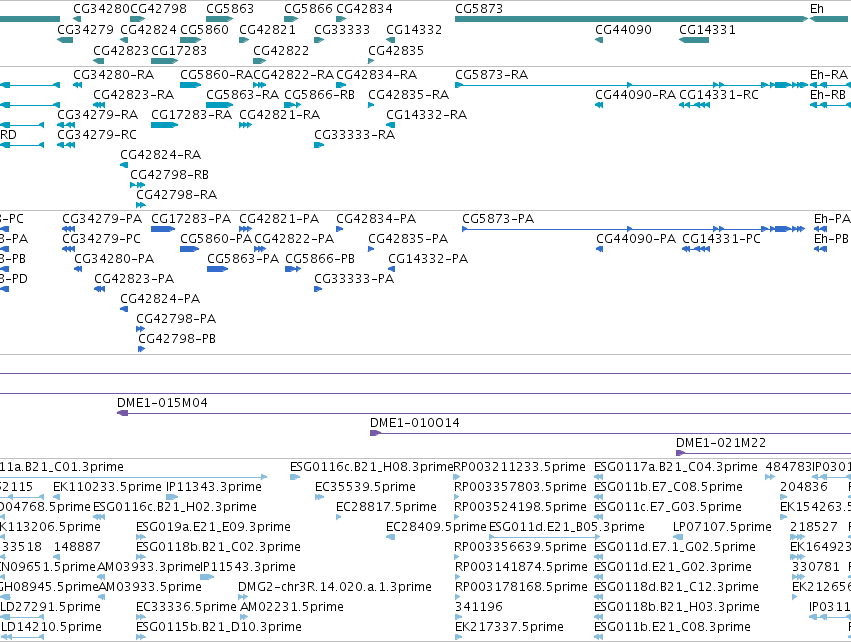This screenshot has height=642, width=851.
Task: Open EST EC35539.5prime
Action: pos(365,487)
